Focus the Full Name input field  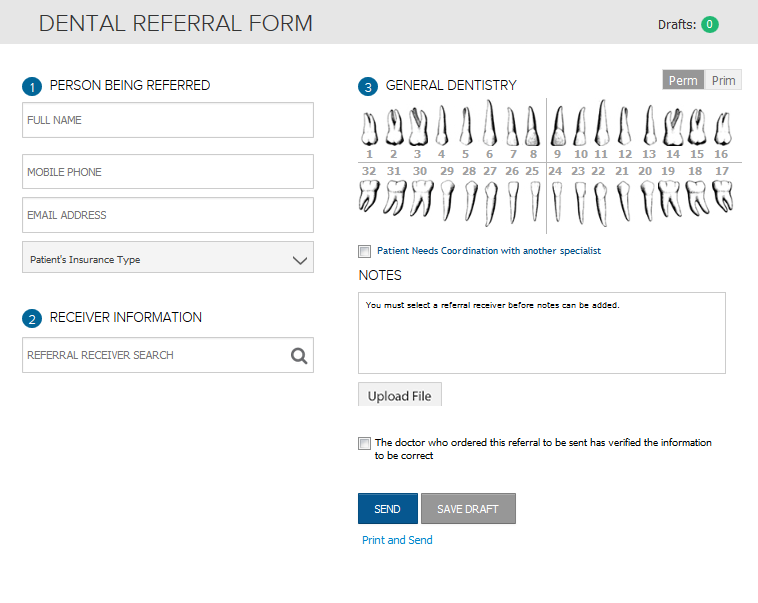[x=168, y=120]
